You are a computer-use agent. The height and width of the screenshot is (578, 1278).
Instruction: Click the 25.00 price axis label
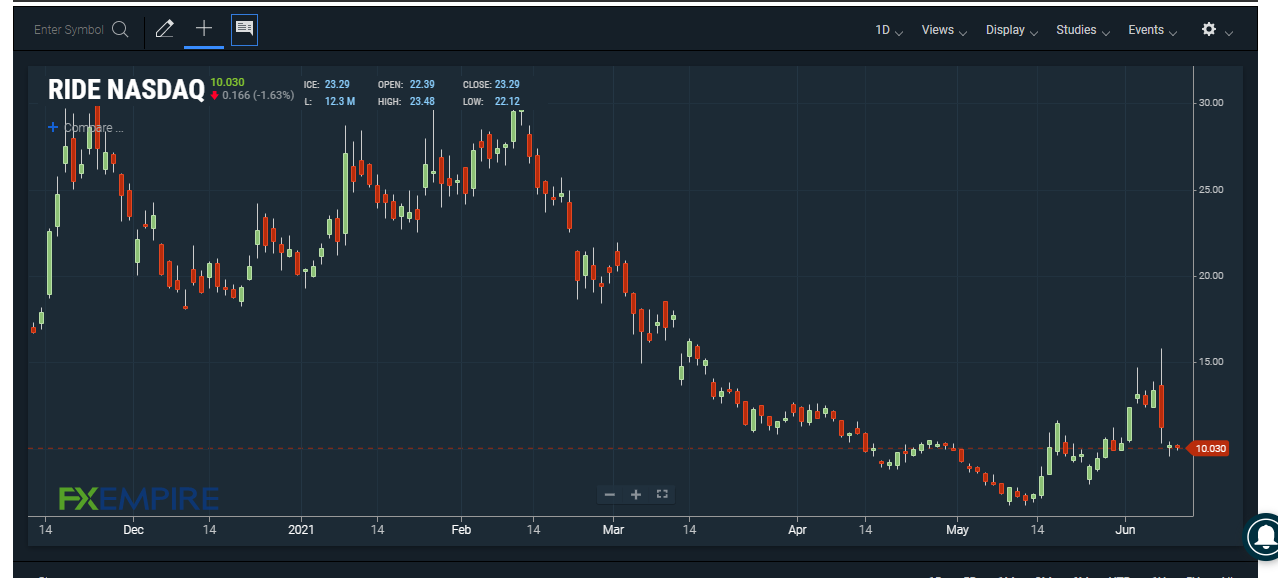point(1210,190)
